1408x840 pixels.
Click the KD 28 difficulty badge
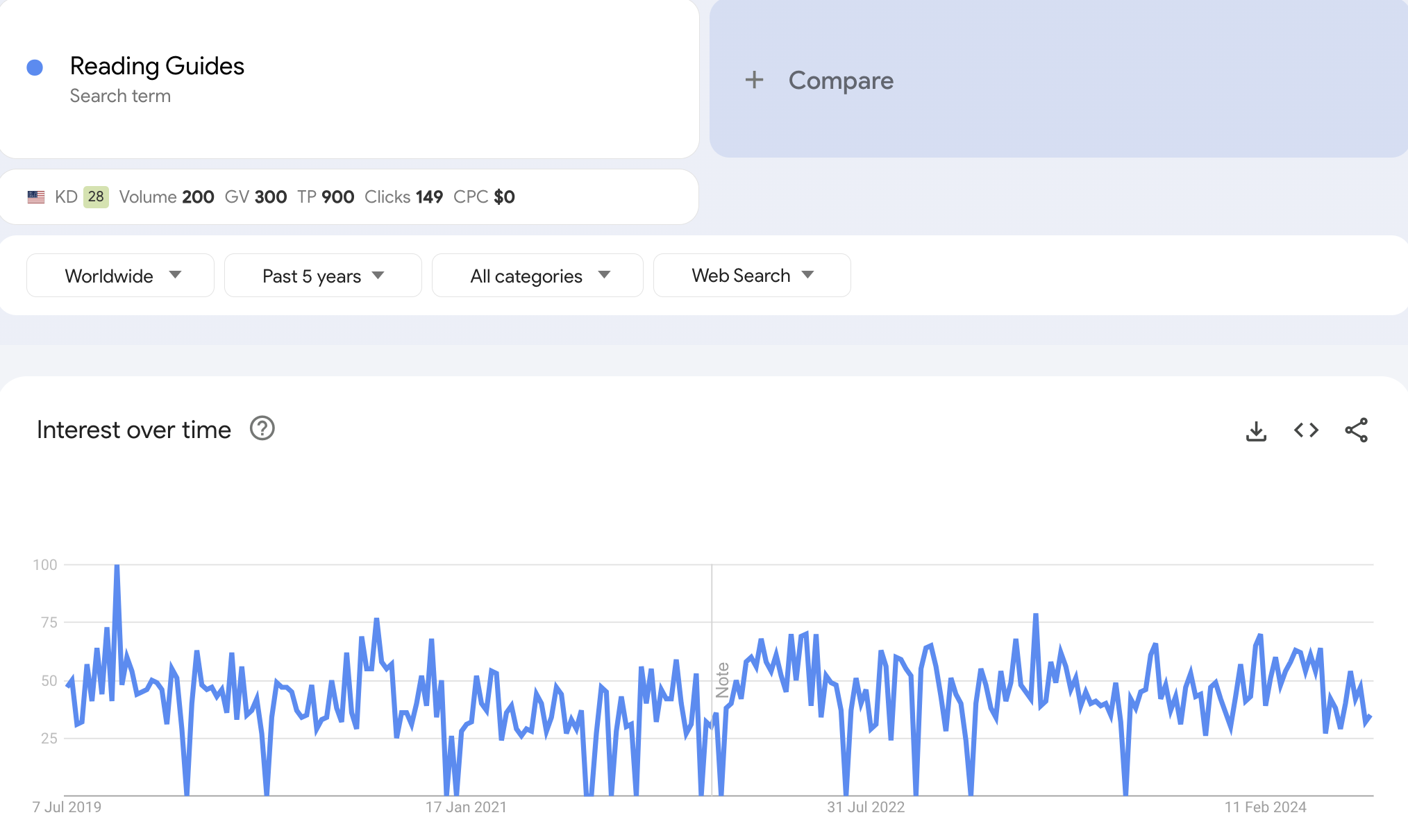pyautogui.click(x=96, y=197)
